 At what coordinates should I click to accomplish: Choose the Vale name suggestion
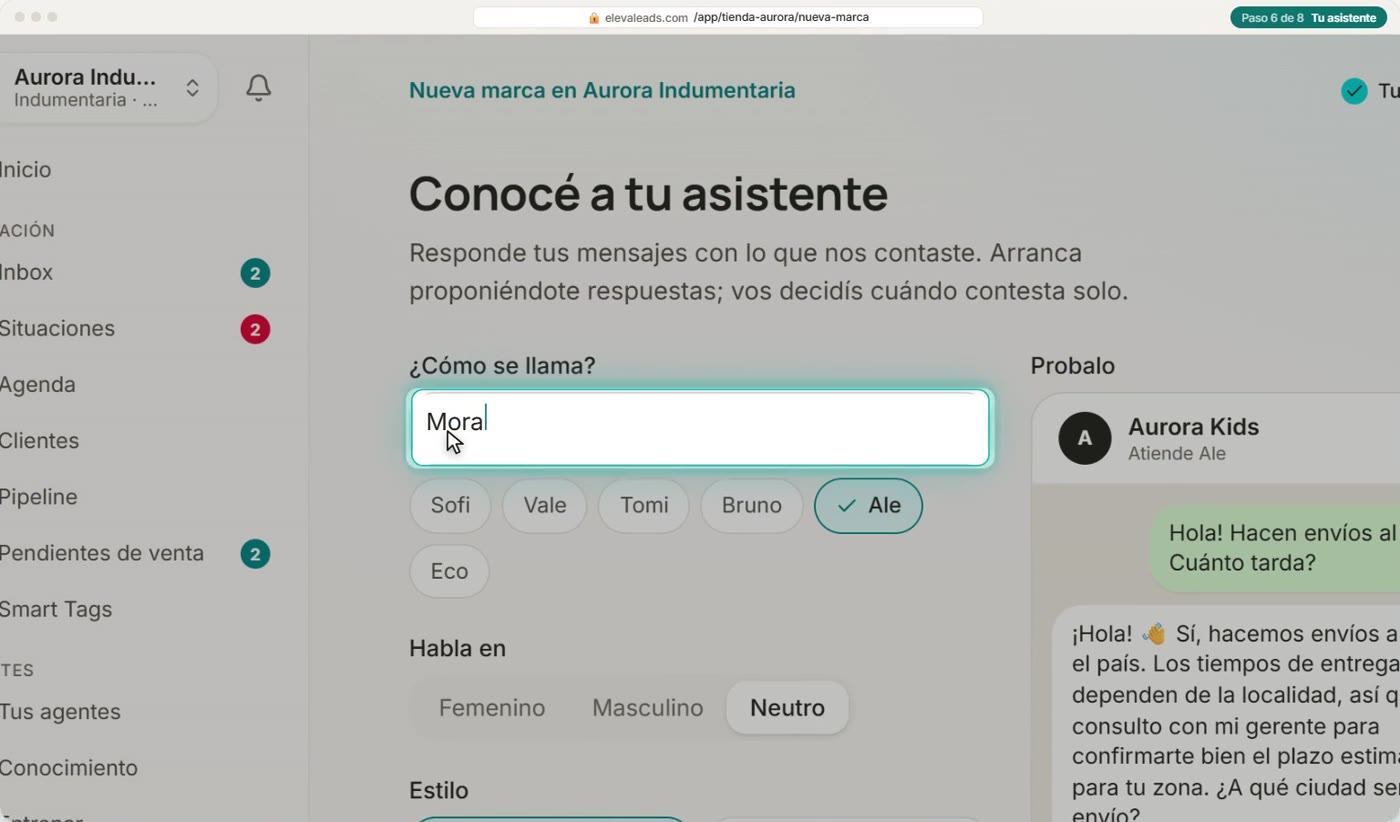[x=545, y=505]
